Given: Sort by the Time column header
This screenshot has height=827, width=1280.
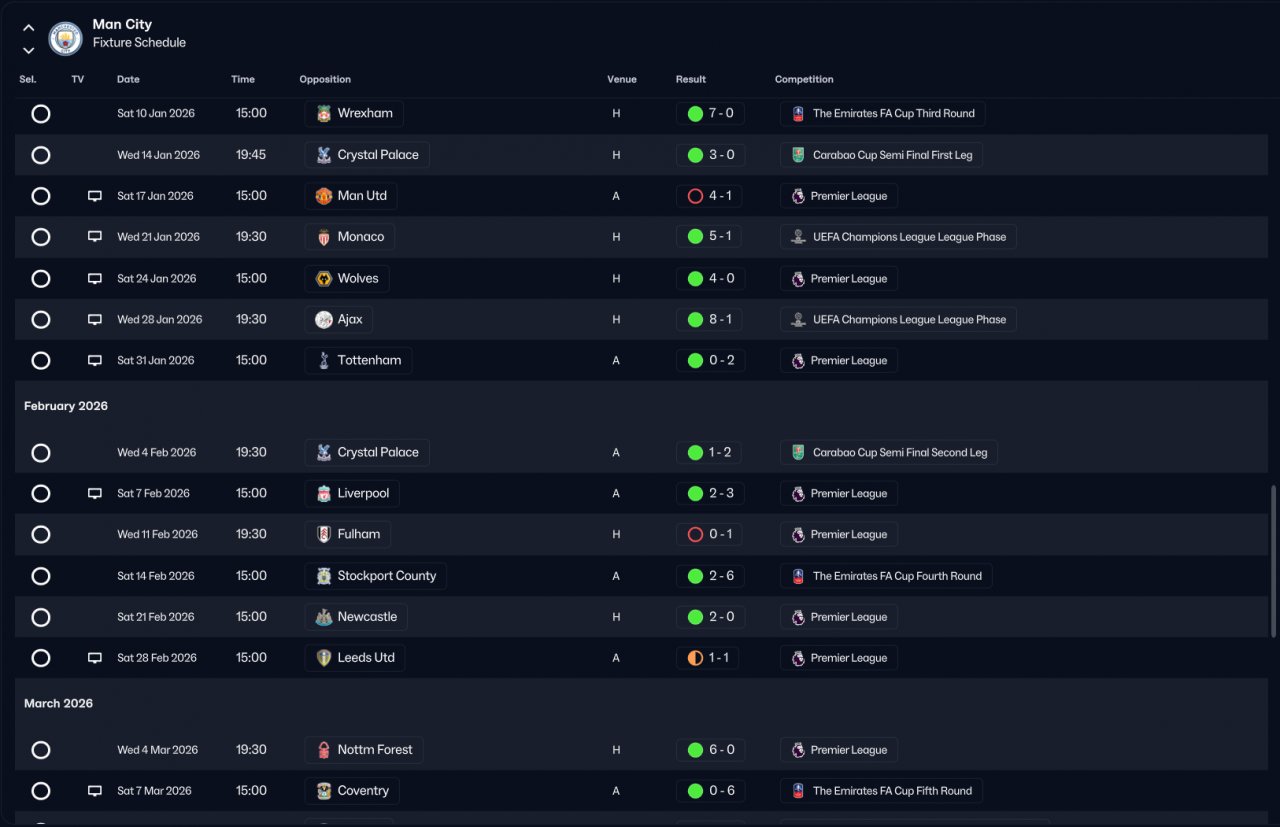Looking at the screenshot, I should 243,79.
